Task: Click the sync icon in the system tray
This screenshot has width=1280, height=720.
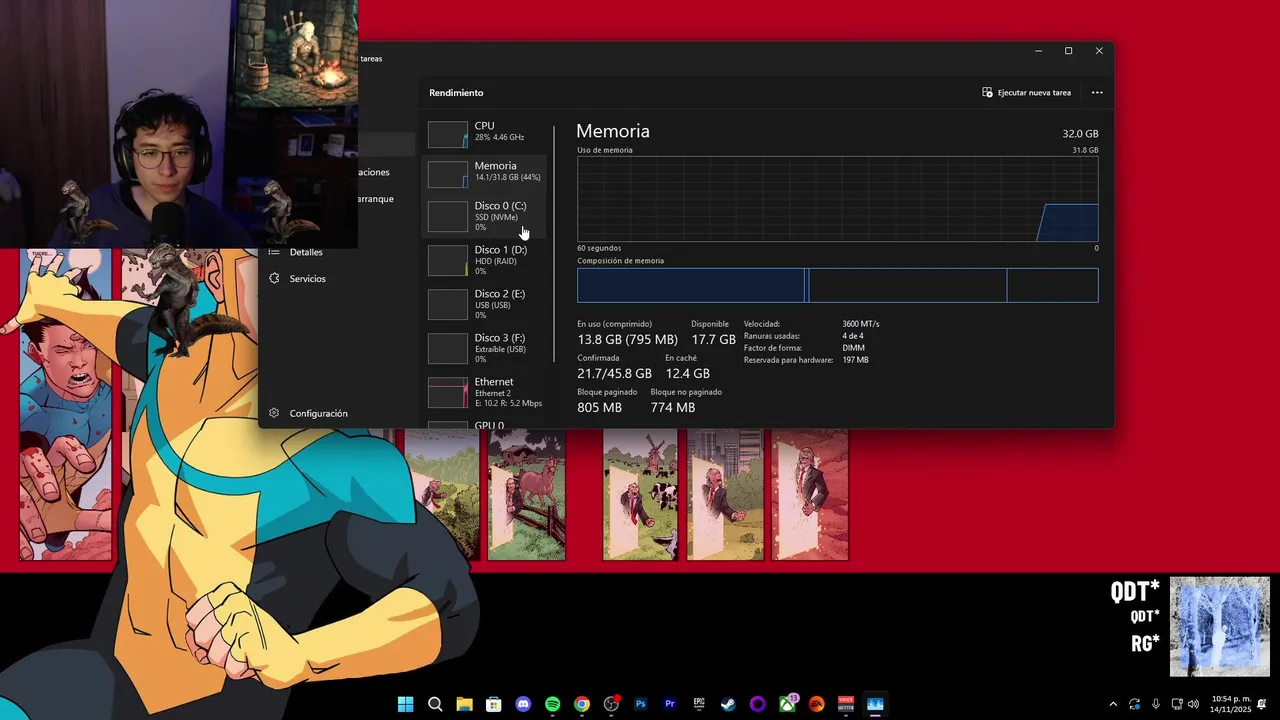Action: click(1135, 704)
